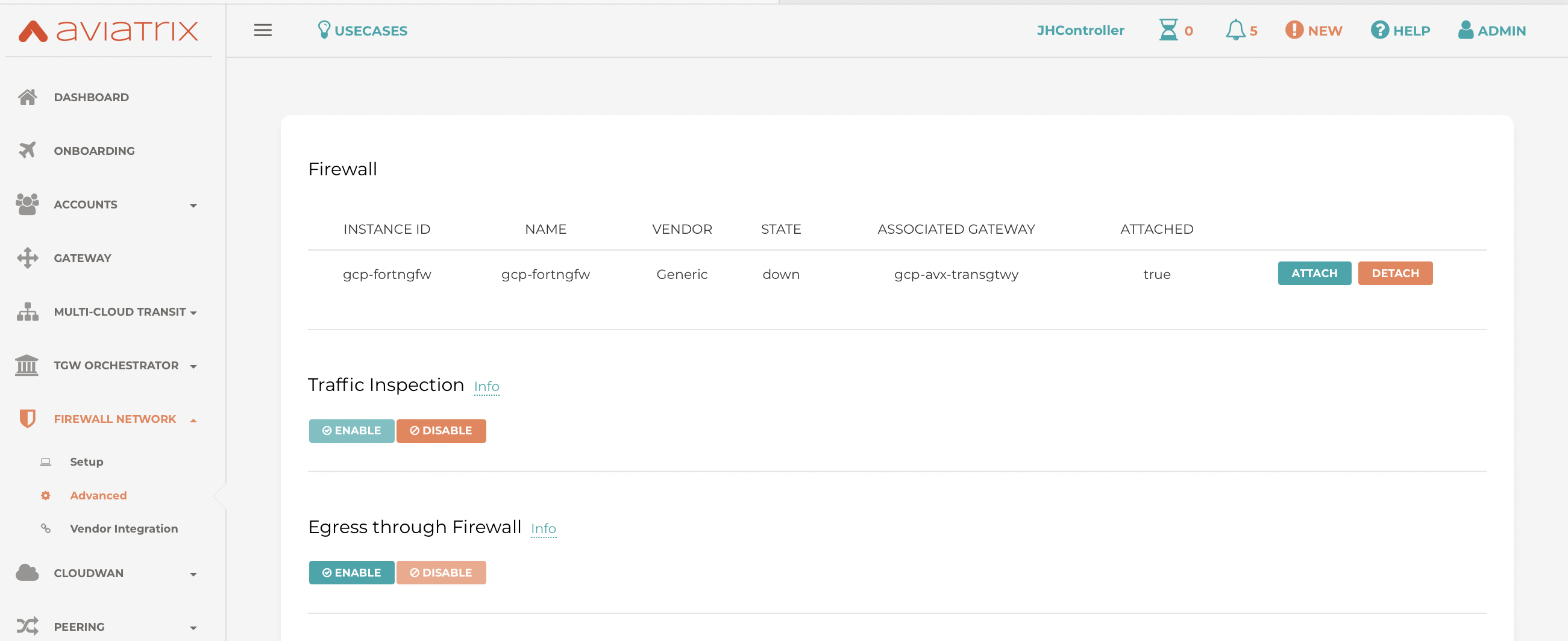Viewport: 1568px width, 641px height.
Task: Open the Dashboard home icon
Action: 27,97
